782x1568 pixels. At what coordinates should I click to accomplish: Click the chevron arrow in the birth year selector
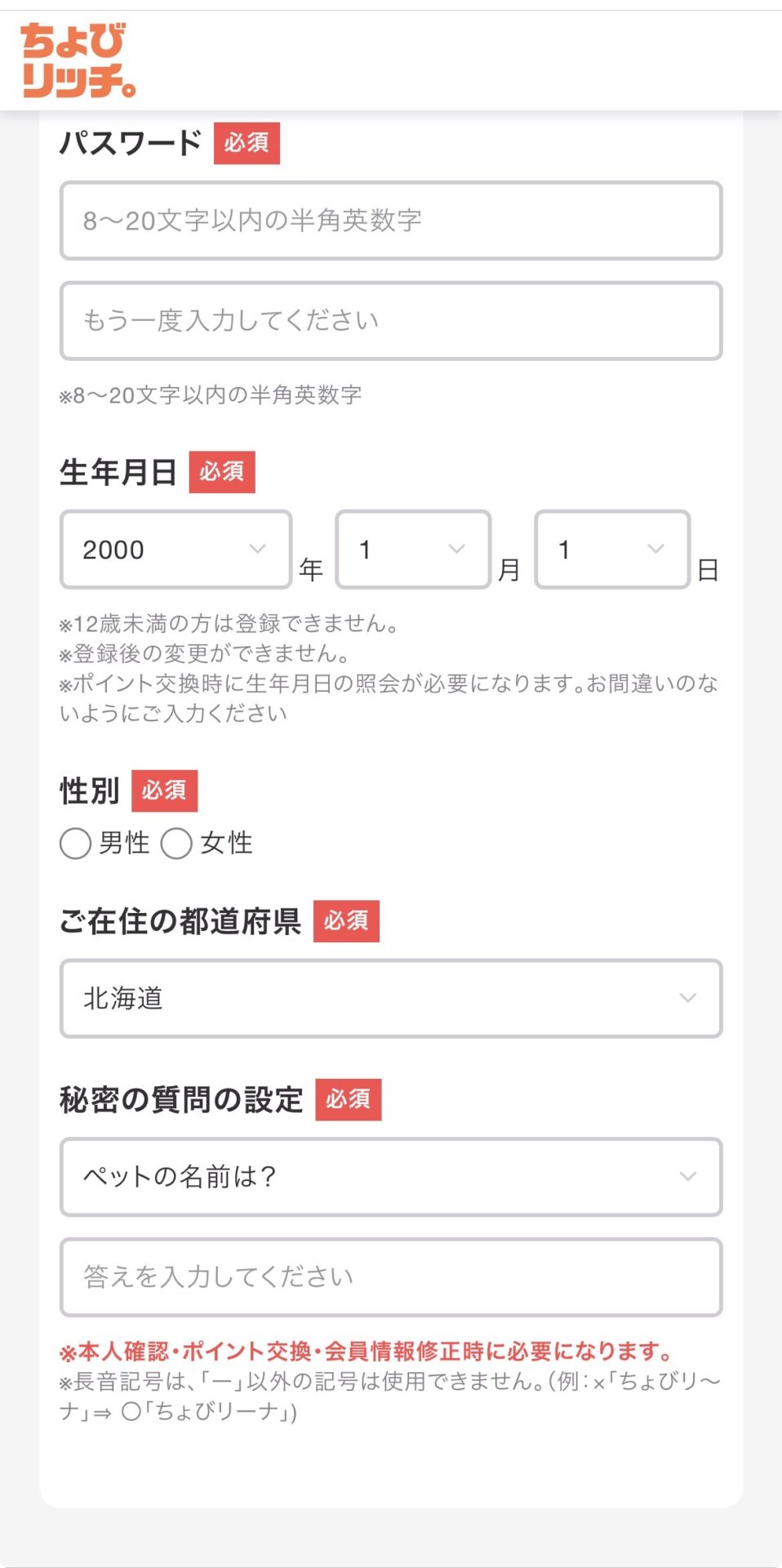(x=257, y=549)
